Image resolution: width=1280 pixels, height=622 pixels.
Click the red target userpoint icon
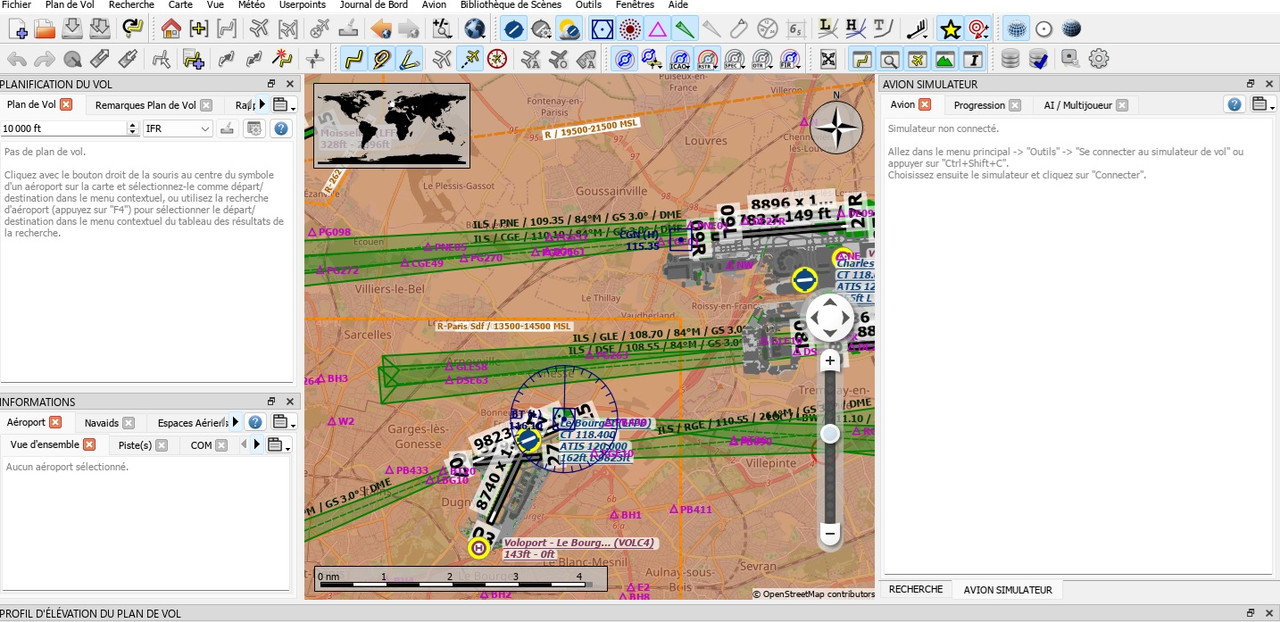tap(979, 29)
